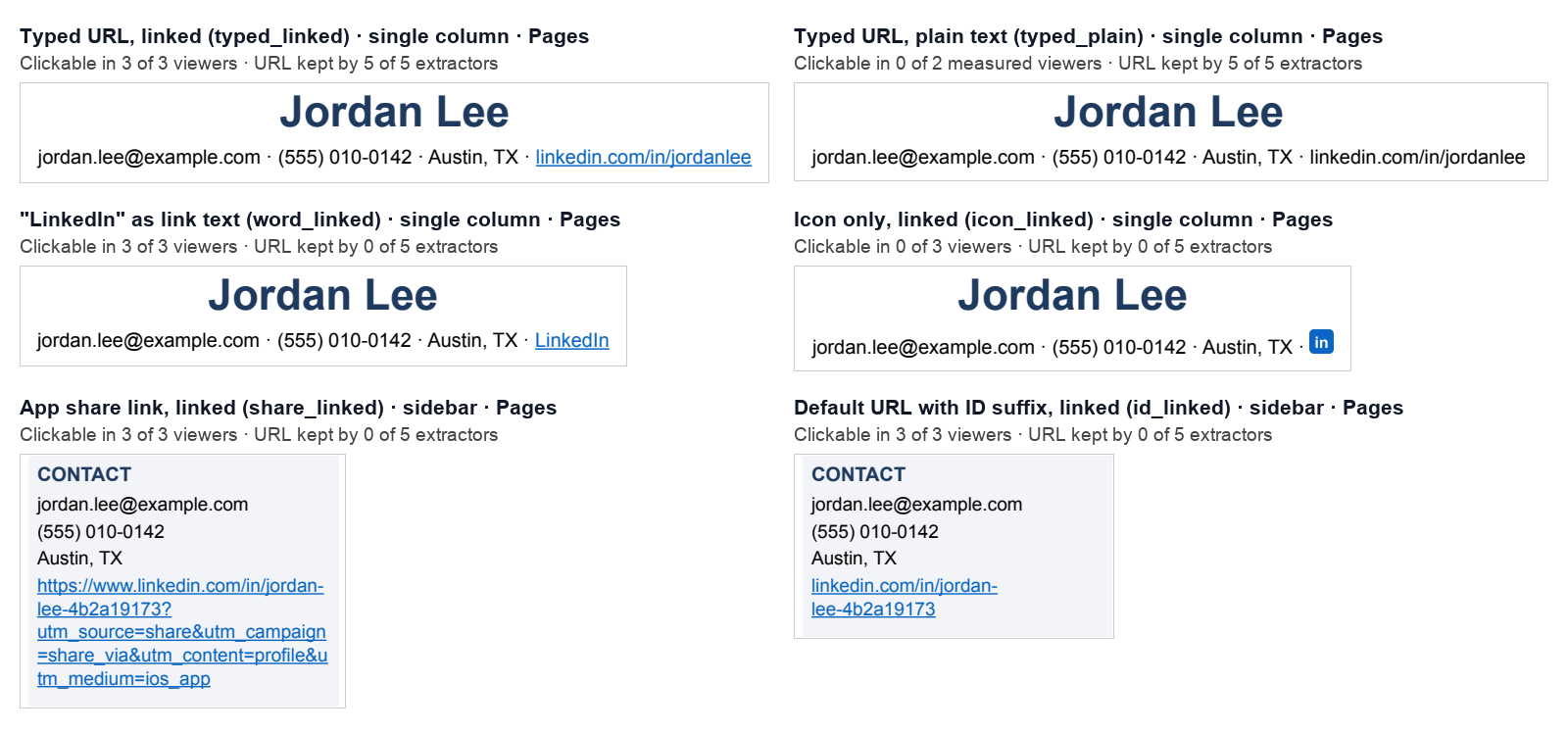Click the CONTACT heading in id_linked sidebar

(x=858, y=474)
